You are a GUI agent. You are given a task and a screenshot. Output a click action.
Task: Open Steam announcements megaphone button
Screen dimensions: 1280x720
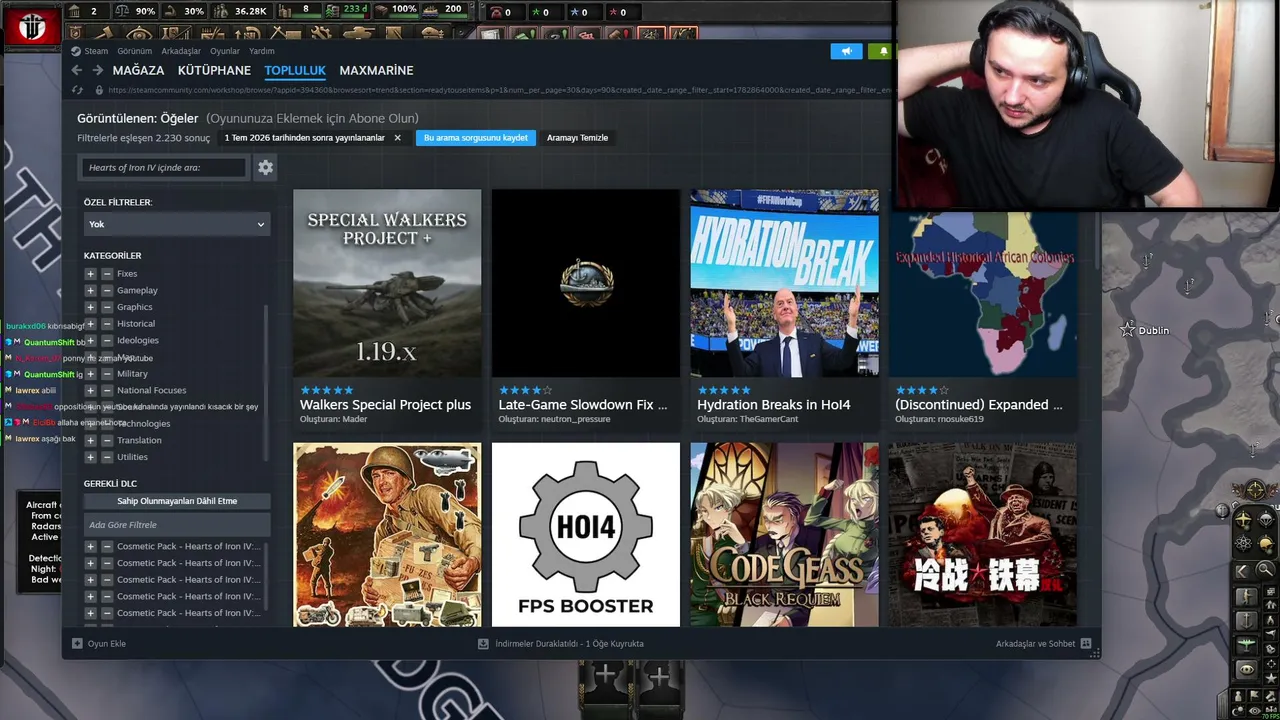click(x=846, y=51)
